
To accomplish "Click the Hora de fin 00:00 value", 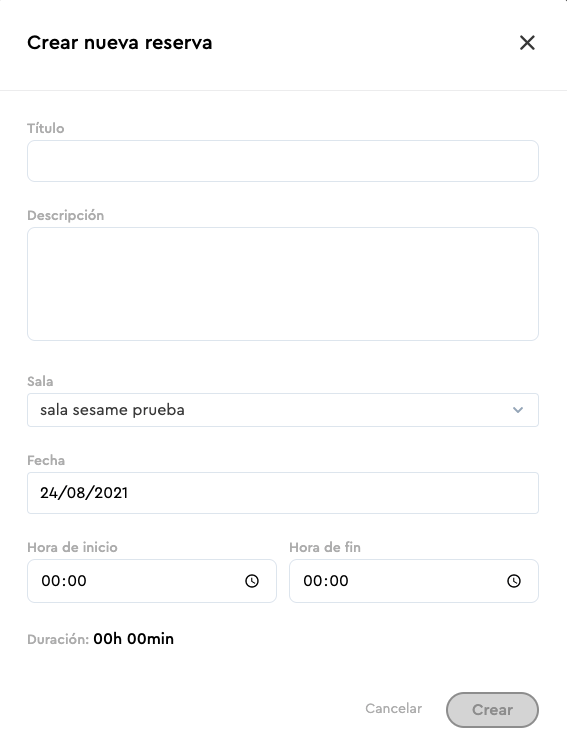I will coord(326,581).
